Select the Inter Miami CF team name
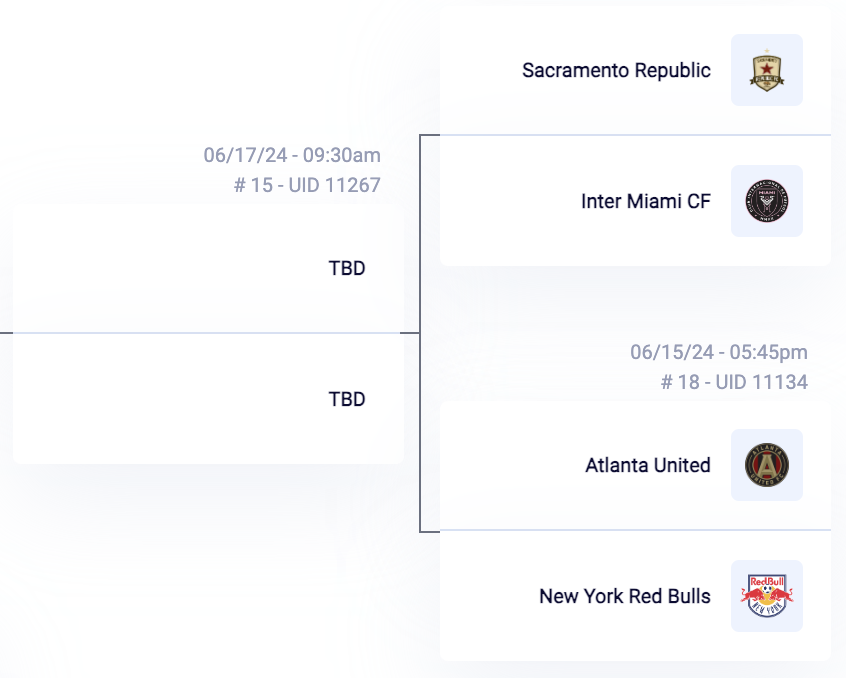Viewport: 846px width, 678px height. 645,201
